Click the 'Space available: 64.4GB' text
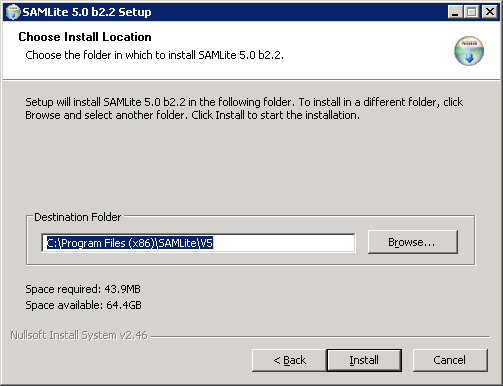 click(x=83, y=305)
